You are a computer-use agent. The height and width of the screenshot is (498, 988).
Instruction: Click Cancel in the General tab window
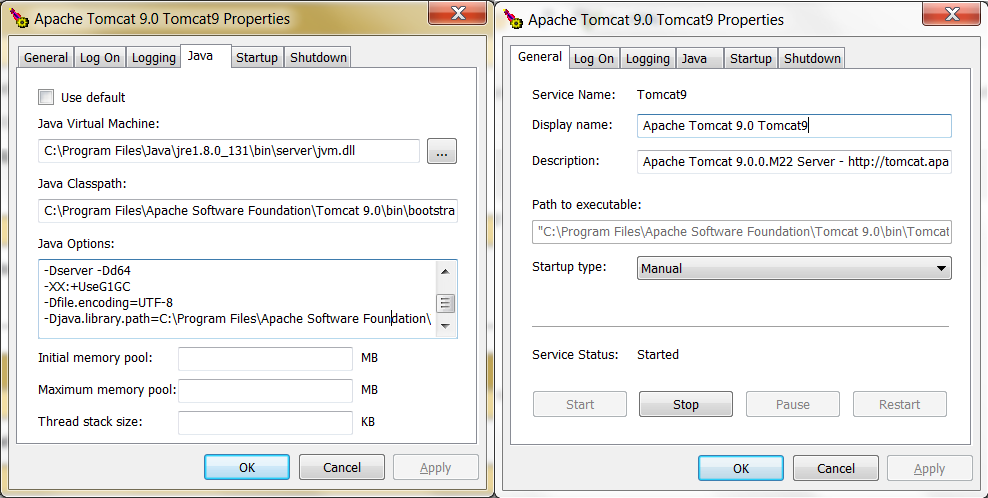[x=836, y=468]
